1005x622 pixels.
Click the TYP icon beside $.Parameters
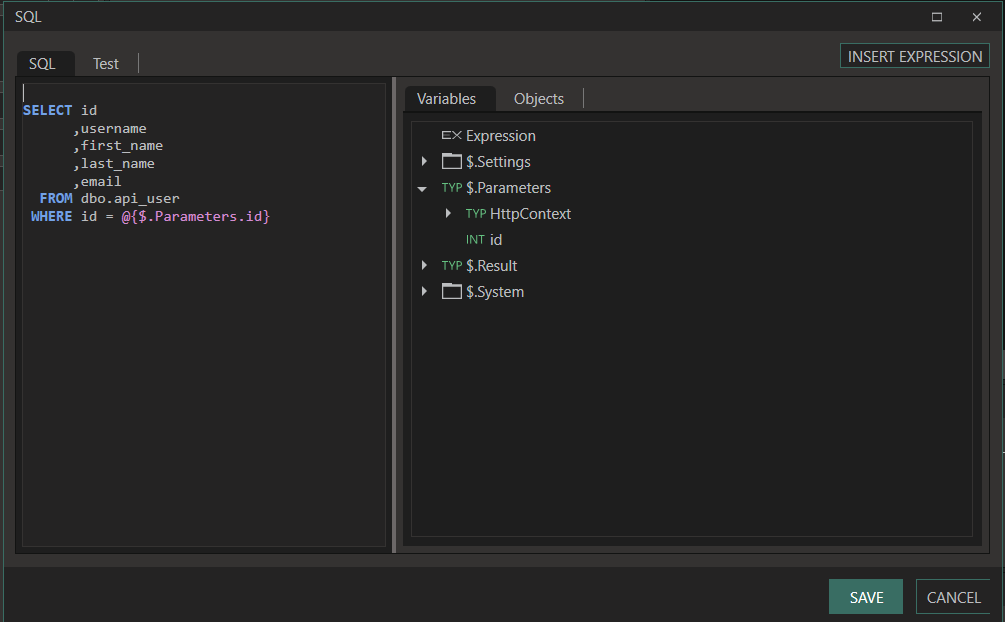452,188
